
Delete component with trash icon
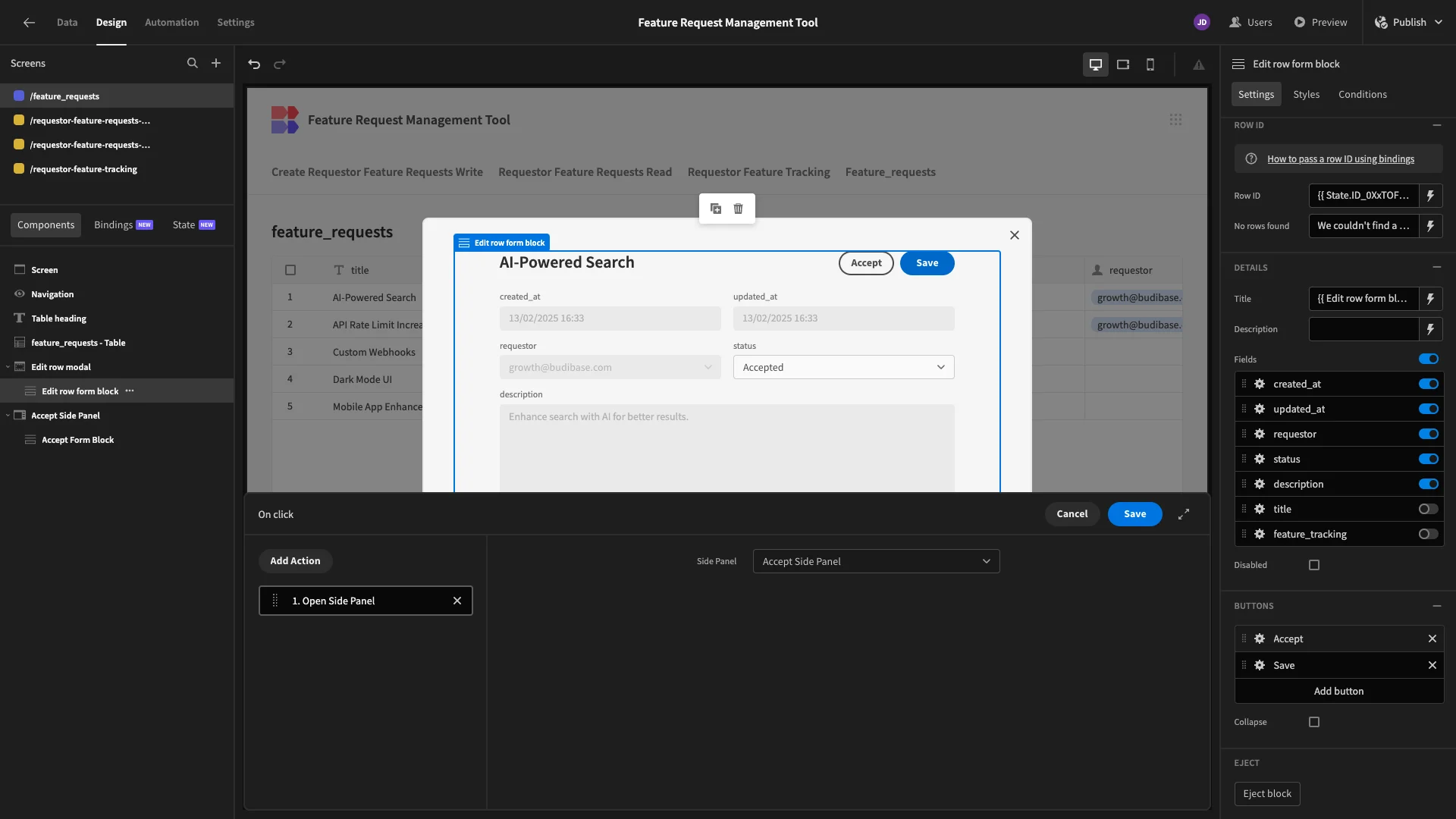(x=738, y=209)
